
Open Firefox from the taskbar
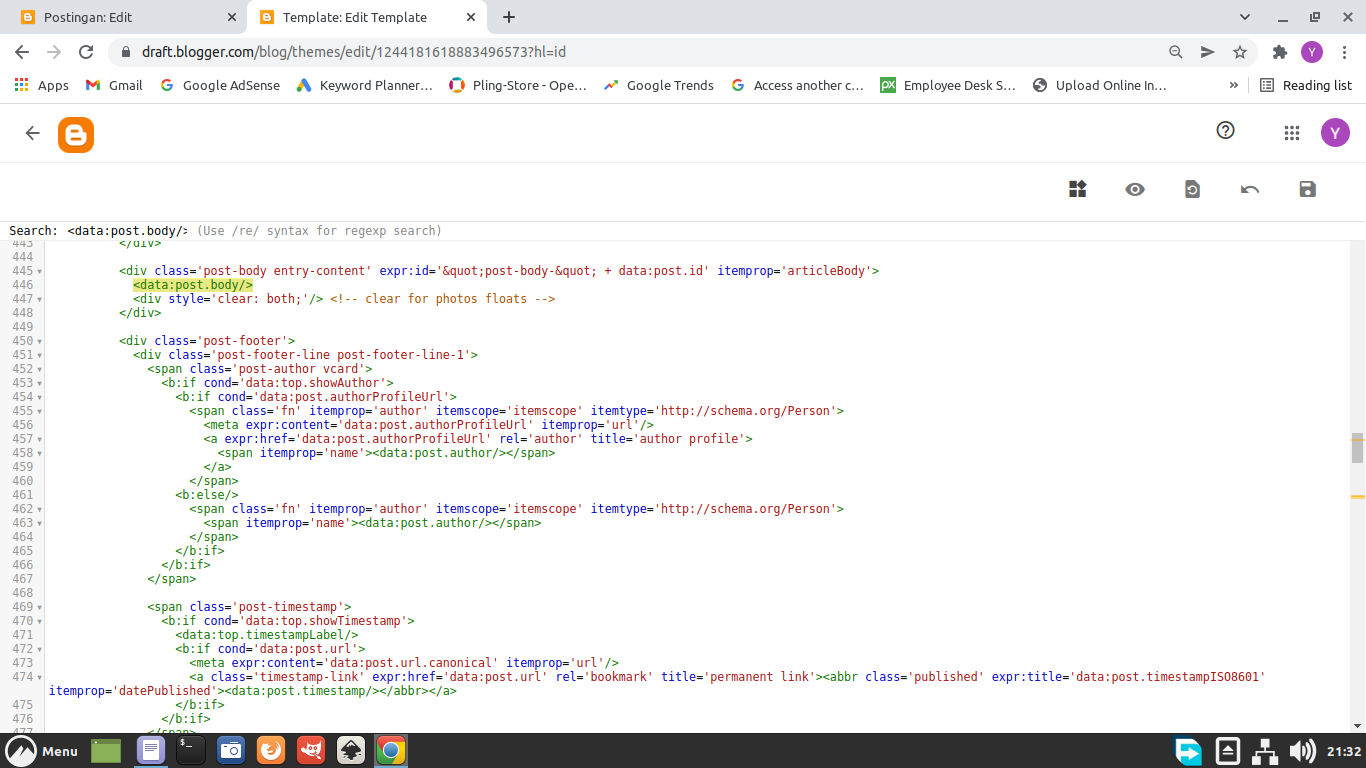click(x=270, y=751)
